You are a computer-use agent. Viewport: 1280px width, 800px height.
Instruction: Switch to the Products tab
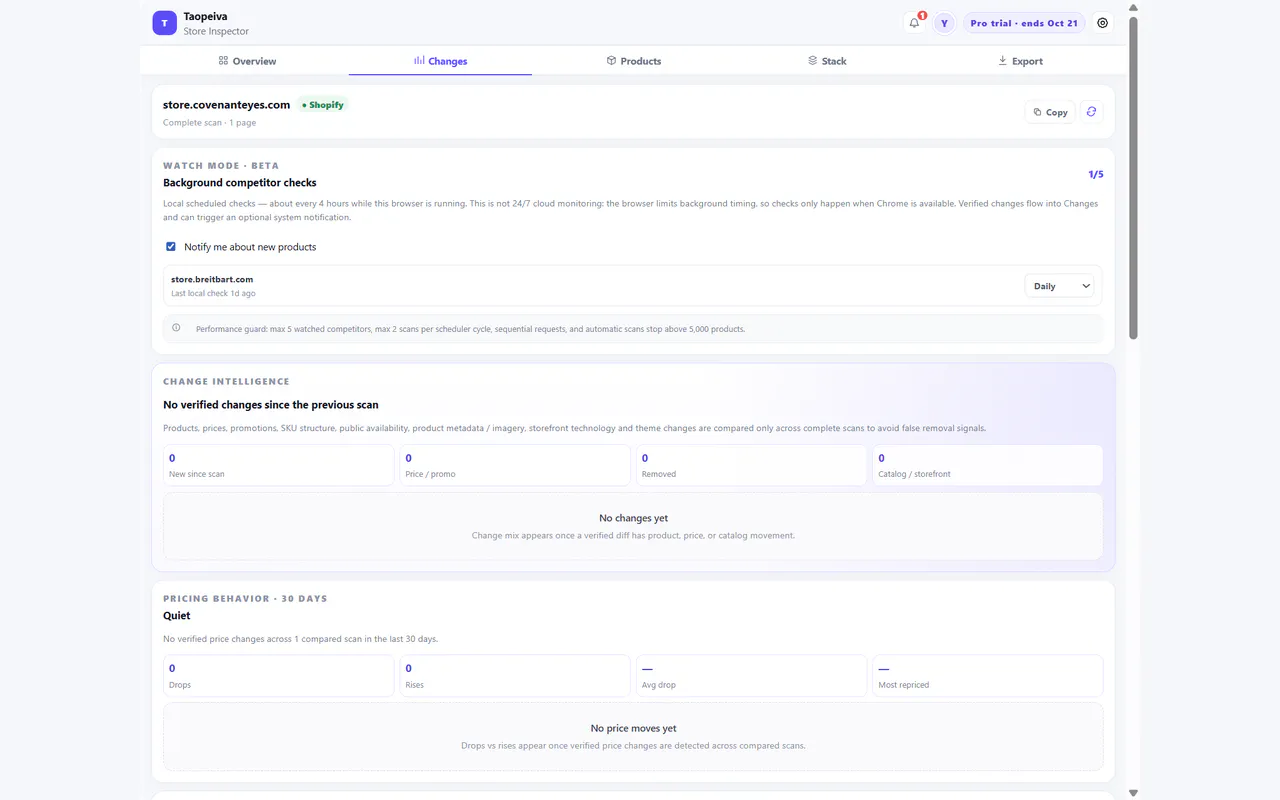pyautogui.click(x=633, y=61)
